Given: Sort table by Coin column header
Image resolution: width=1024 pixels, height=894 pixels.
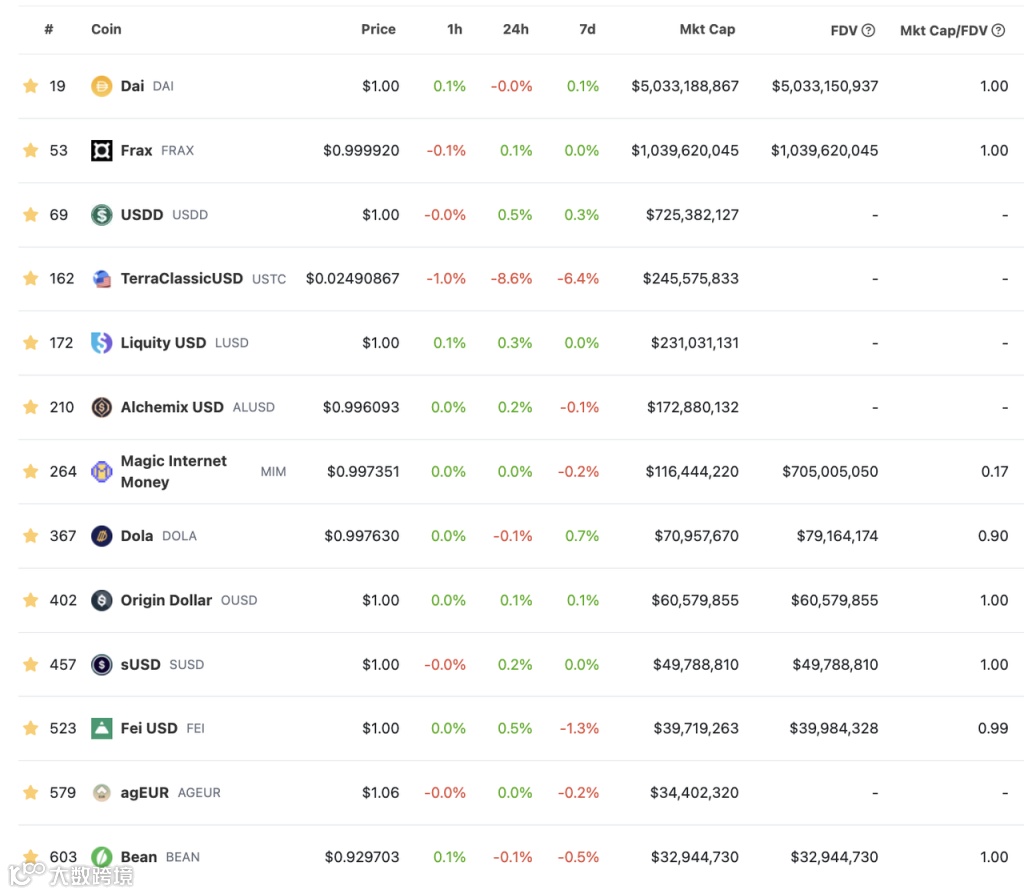Looking at the screenshot, I should (x=106, y=29).
